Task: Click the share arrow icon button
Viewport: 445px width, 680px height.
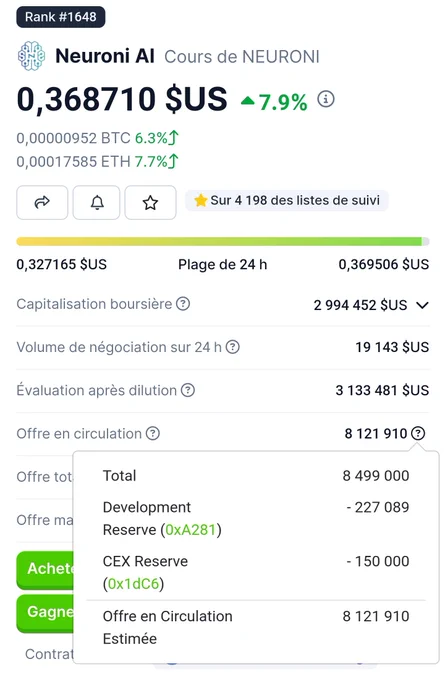Action: click(42, 202)
